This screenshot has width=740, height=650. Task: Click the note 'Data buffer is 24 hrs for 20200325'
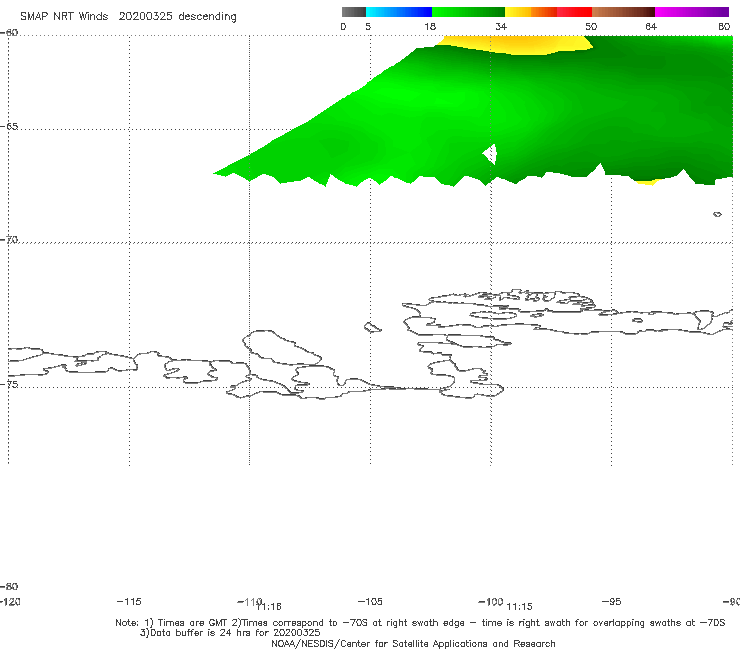click(x=230, y=633)
